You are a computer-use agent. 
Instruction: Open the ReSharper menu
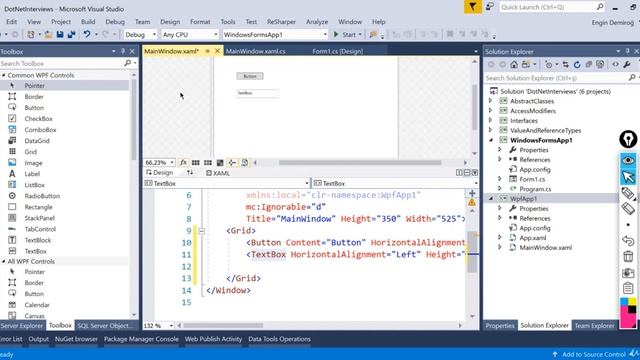[x=281, y=22]
